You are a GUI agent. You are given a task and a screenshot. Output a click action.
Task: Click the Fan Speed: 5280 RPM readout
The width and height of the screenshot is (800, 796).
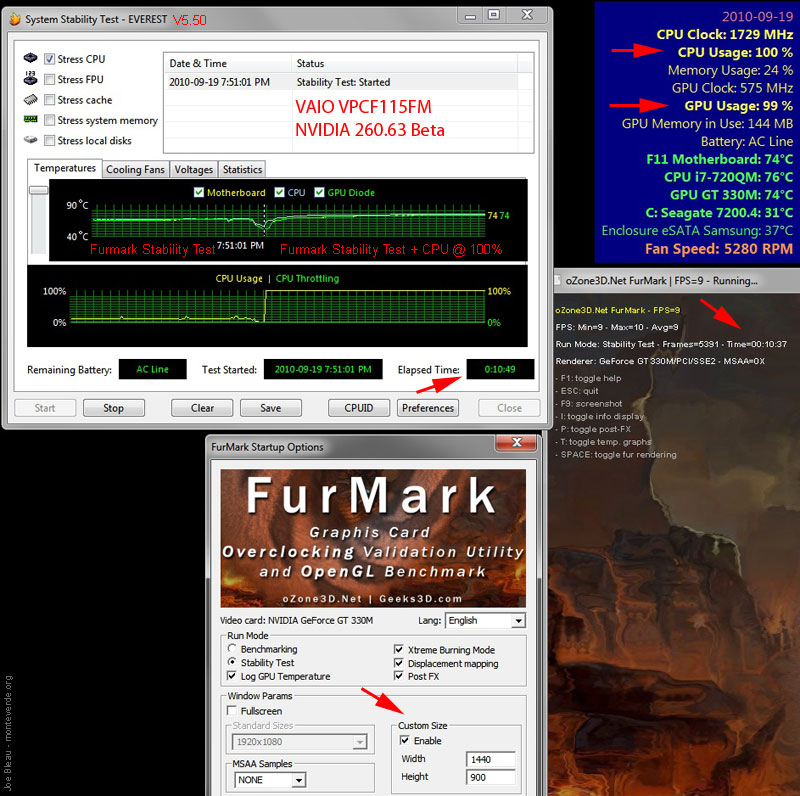click(x=719, y=248)
